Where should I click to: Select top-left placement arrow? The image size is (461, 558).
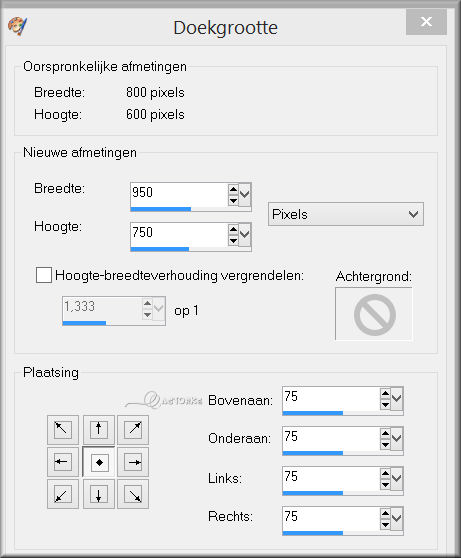click(x=63, y=430)
